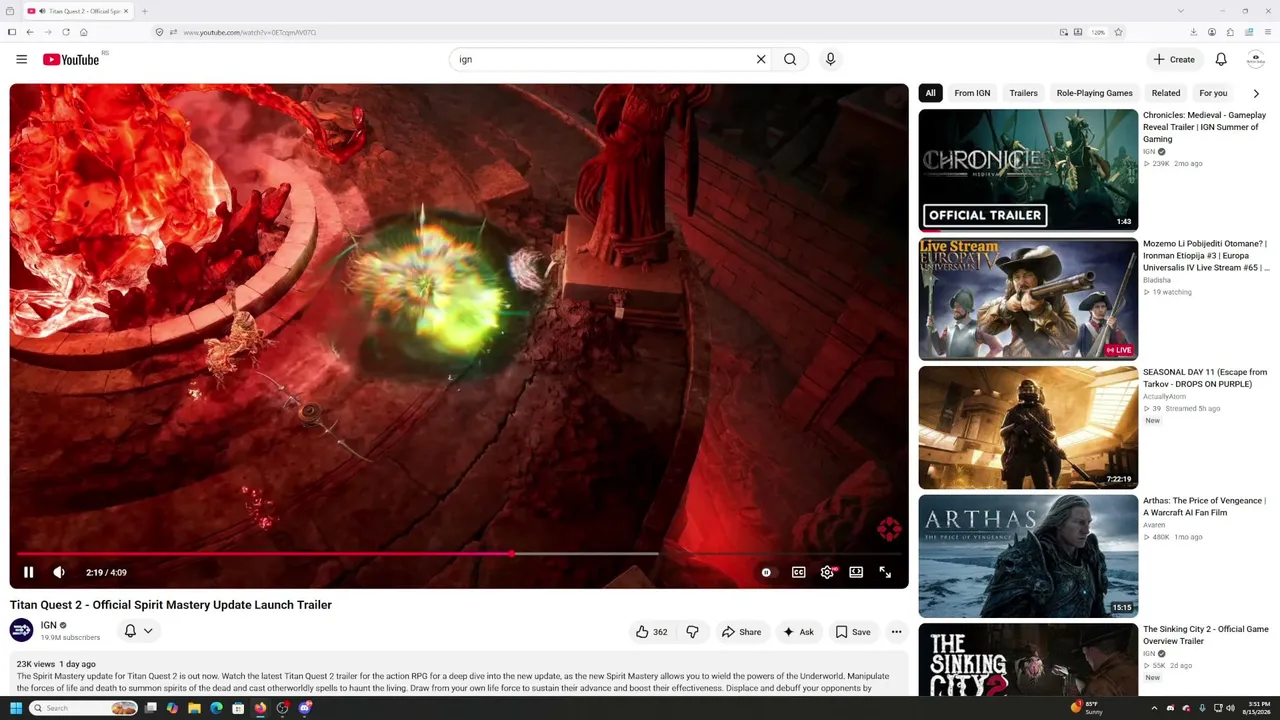1280x720 pixels.
Task: Open the subscription notification bell dropdown
Action: [138, 631]
